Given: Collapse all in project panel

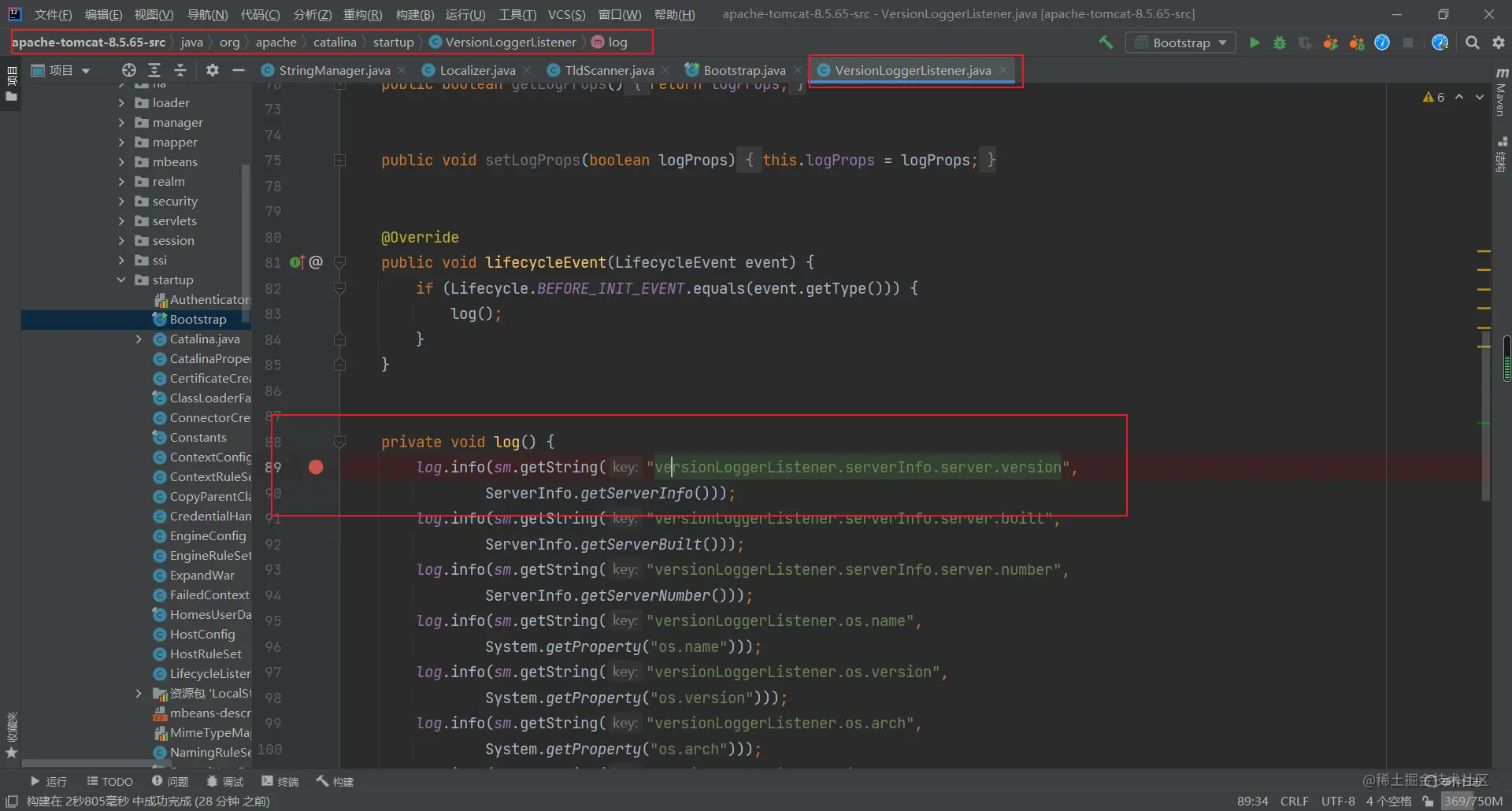Looking at the screenshot, I should coord(180,70).
